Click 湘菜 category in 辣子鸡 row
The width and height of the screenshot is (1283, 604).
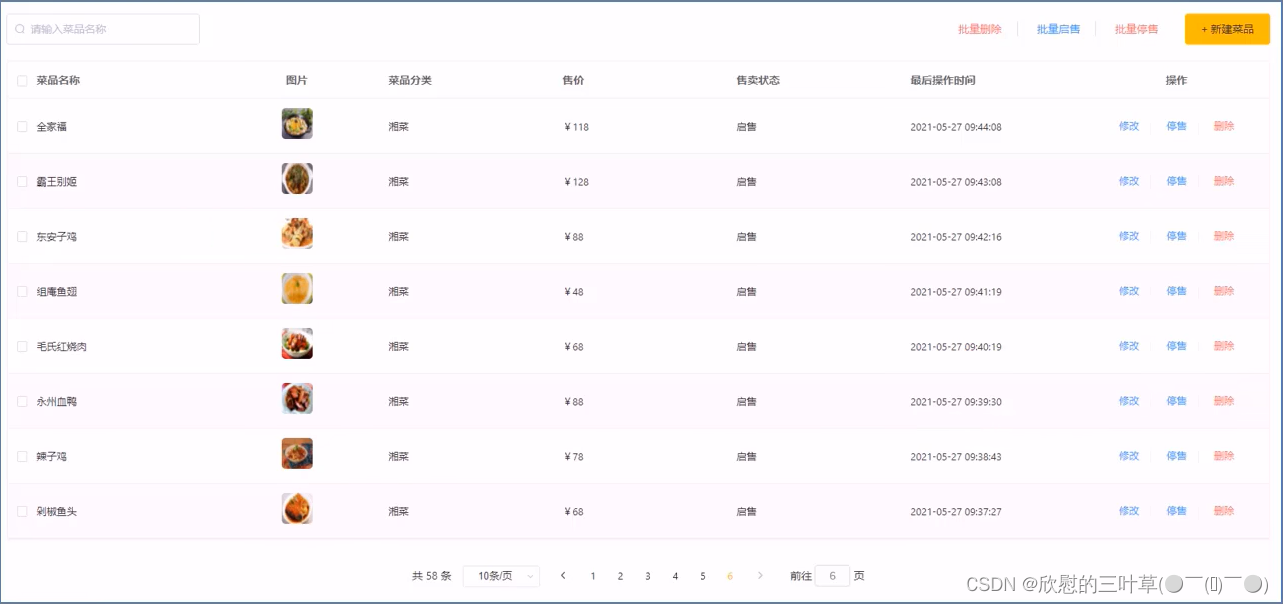click(x=399, y=457)
